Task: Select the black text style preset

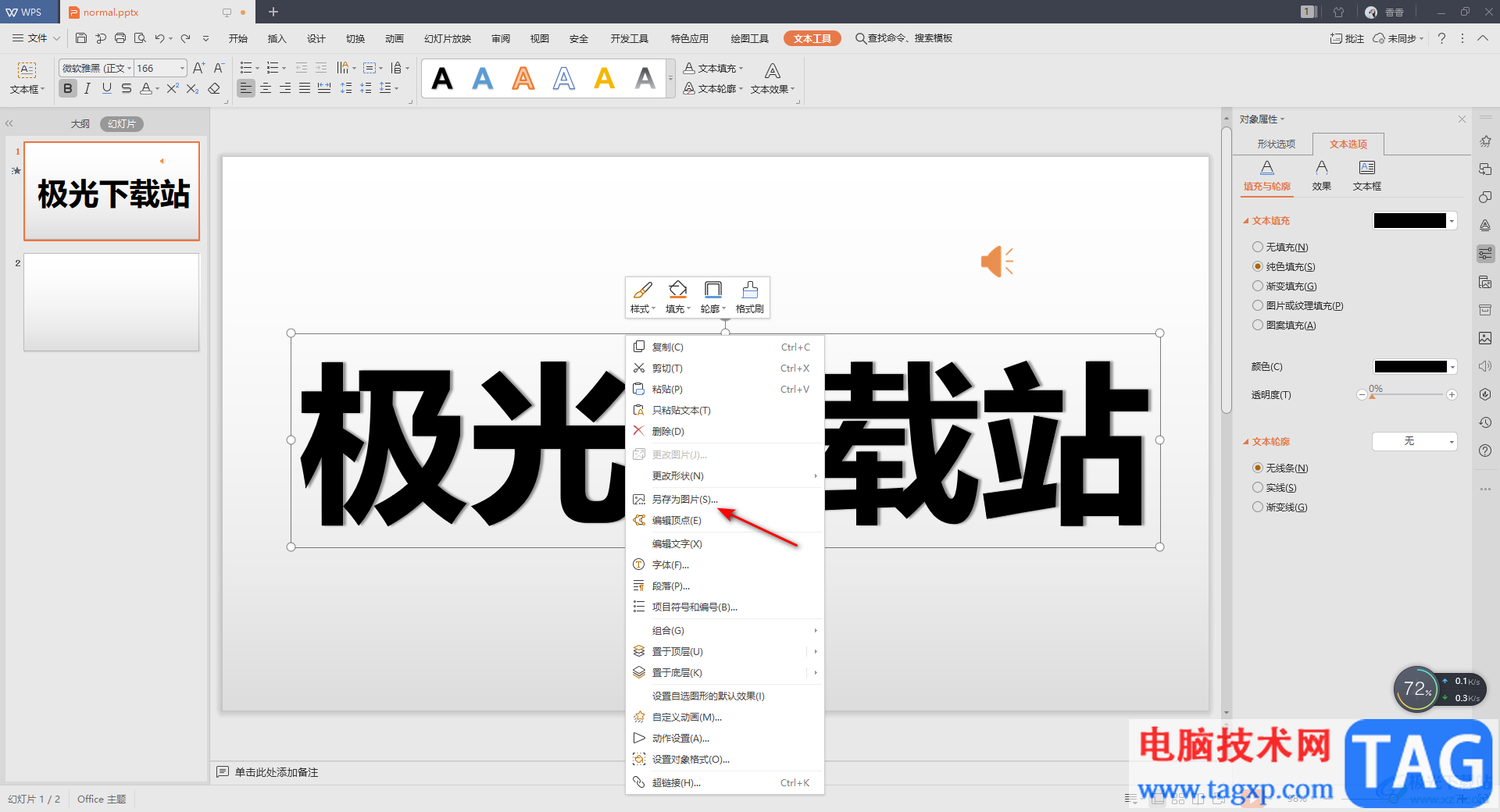Action: (x=442, y=78)
